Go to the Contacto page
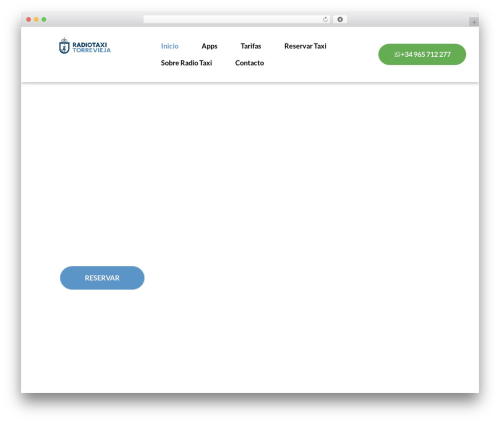 pos(249,63)
